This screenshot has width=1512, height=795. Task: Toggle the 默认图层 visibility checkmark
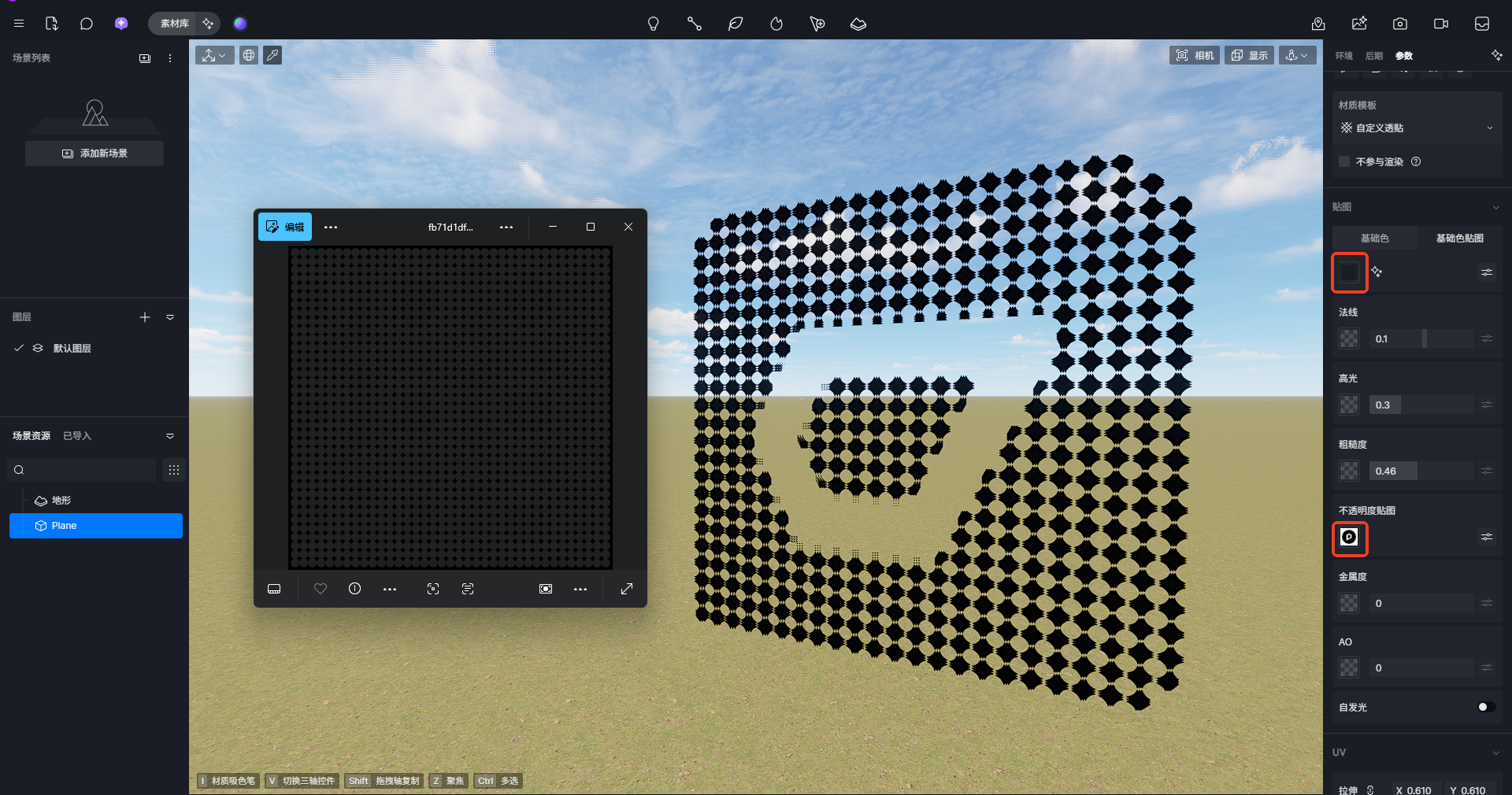click(19, 348)
